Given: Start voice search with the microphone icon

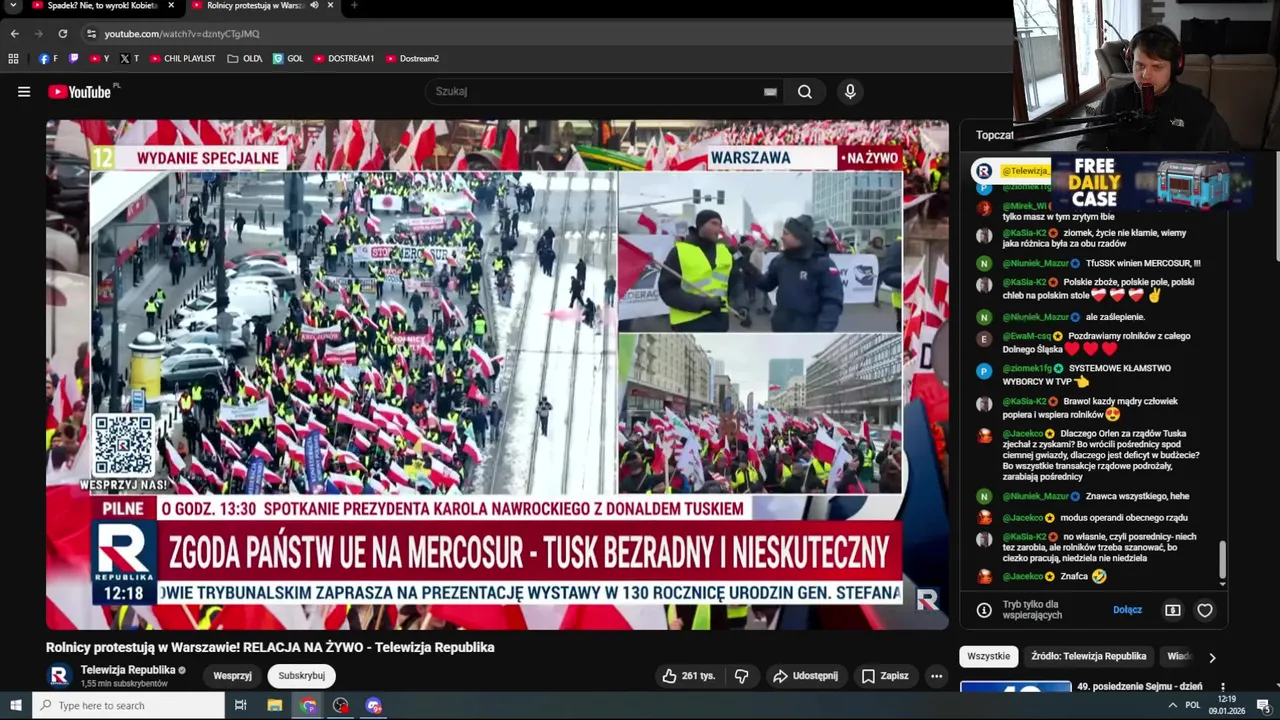Looking at the screenshot, I should [x=850, y=92].
